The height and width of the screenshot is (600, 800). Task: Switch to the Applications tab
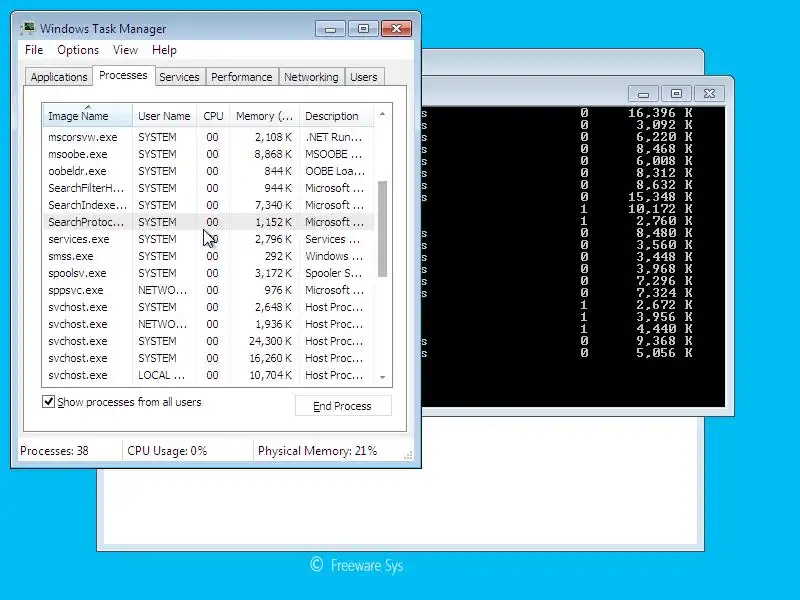pos(59,77)
